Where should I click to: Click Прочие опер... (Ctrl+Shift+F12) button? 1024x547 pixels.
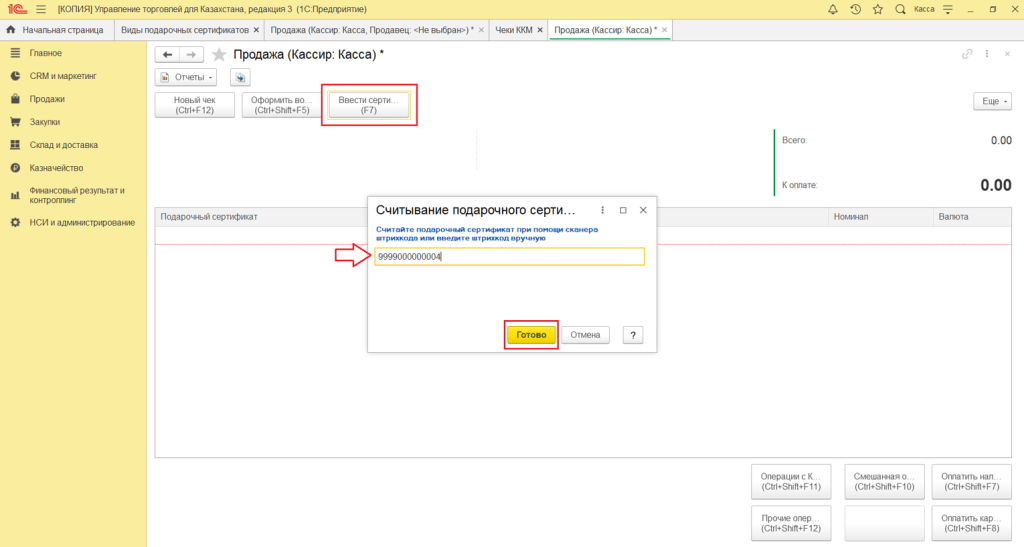click(x=791, y=524)
